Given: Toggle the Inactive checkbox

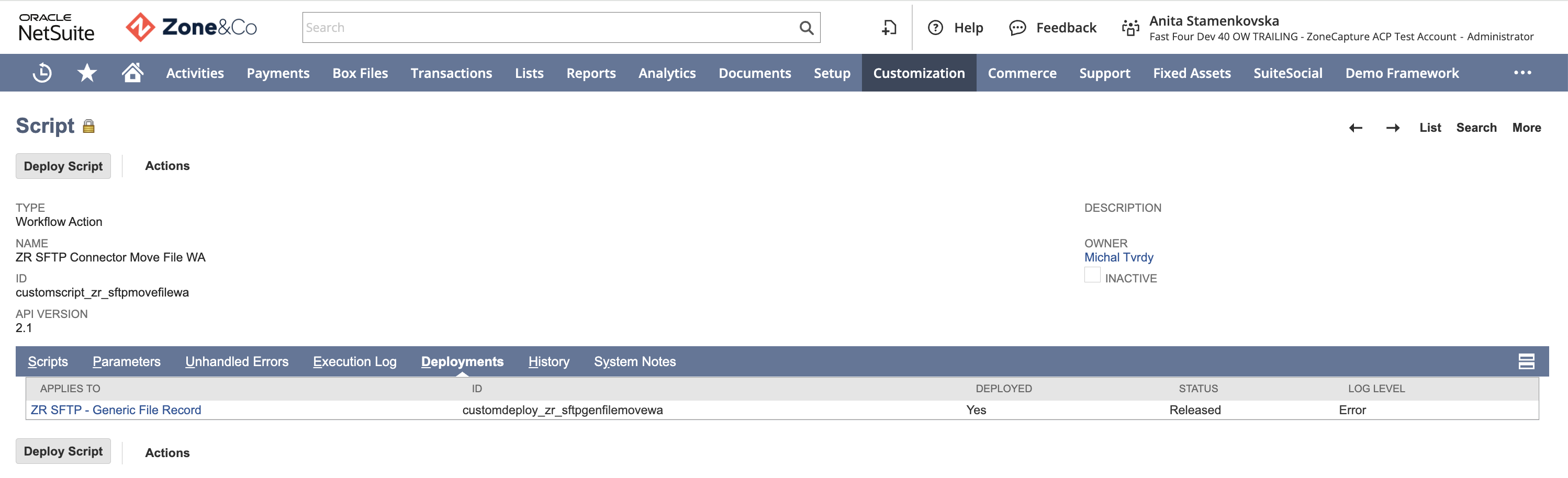Looking at the screenshot, I should pos(1092,275).
